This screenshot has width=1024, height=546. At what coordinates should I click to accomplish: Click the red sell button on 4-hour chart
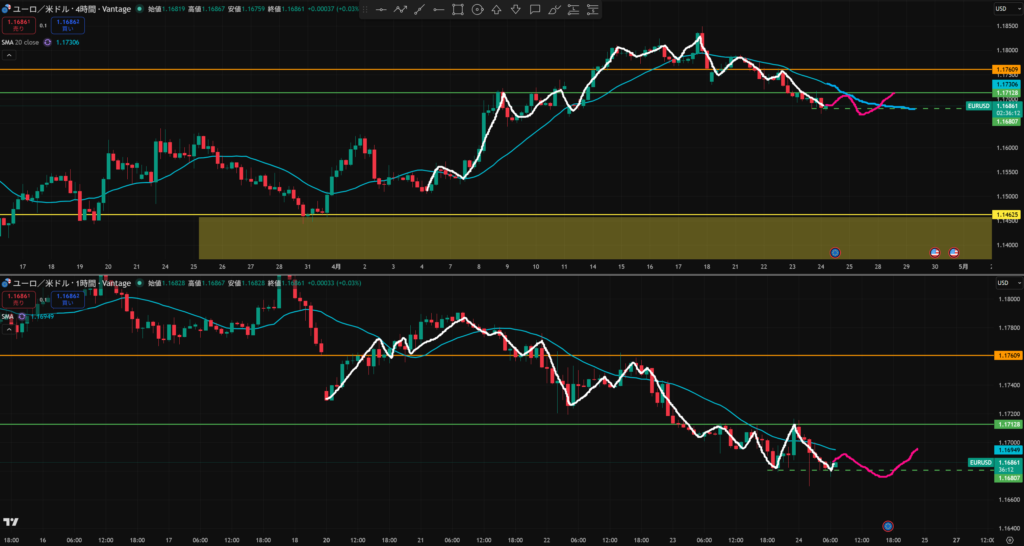click(18, 24)
